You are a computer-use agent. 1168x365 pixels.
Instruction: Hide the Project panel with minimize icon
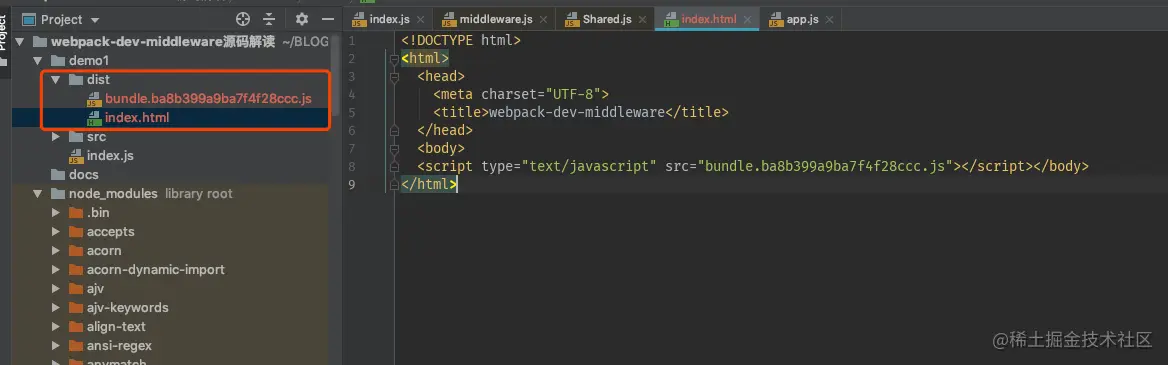(x=328, y=19)
